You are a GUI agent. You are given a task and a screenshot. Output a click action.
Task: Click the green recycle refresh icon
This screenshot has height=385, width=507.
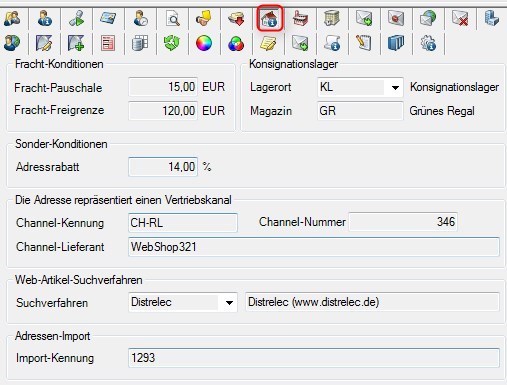coord(172,43)
